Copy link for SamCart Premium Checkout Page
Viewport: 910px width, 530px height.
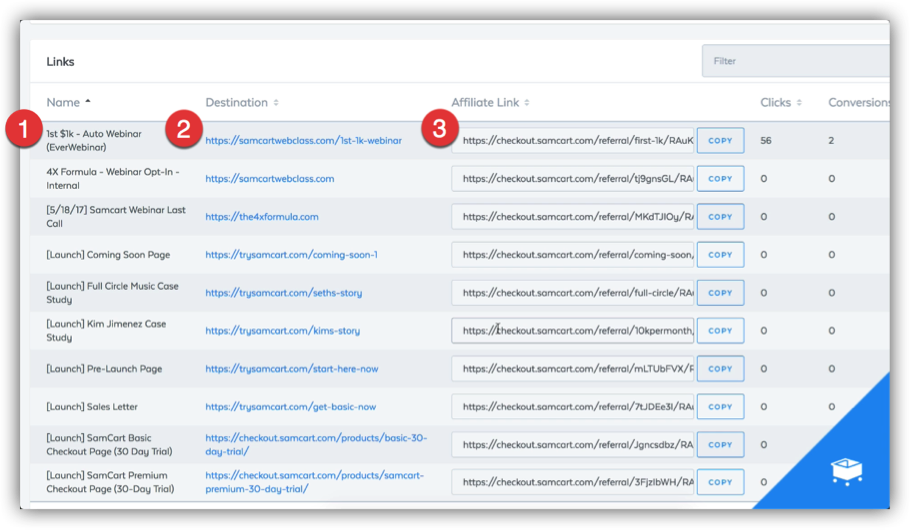(x=720, y=482)
